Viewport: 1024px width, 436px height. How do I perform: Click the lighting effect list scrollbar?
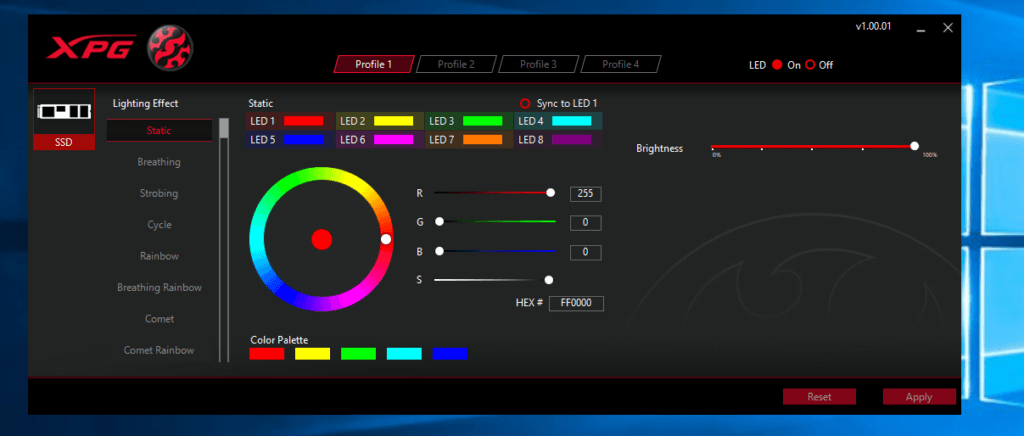(224, 128)
